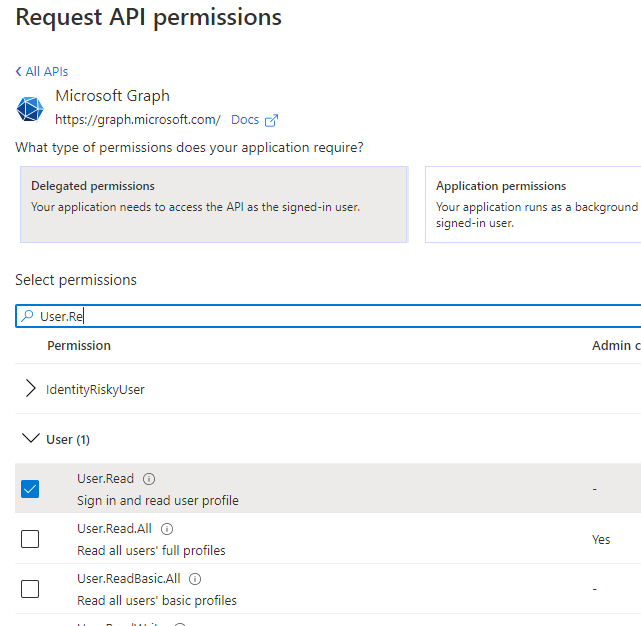The image size is (641, 626).
Task: Click the external link icon beside Docs
Action: point(271,120)
